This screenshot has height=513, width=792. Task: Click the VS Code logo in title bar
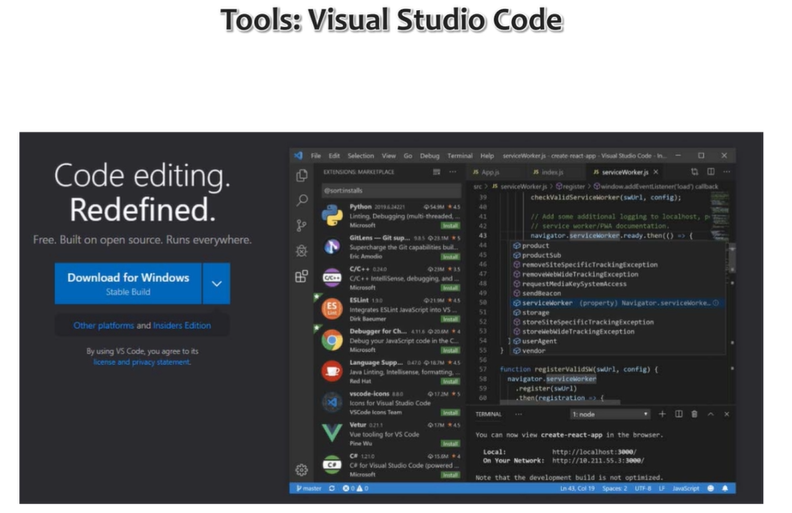[x=299, y=156]
